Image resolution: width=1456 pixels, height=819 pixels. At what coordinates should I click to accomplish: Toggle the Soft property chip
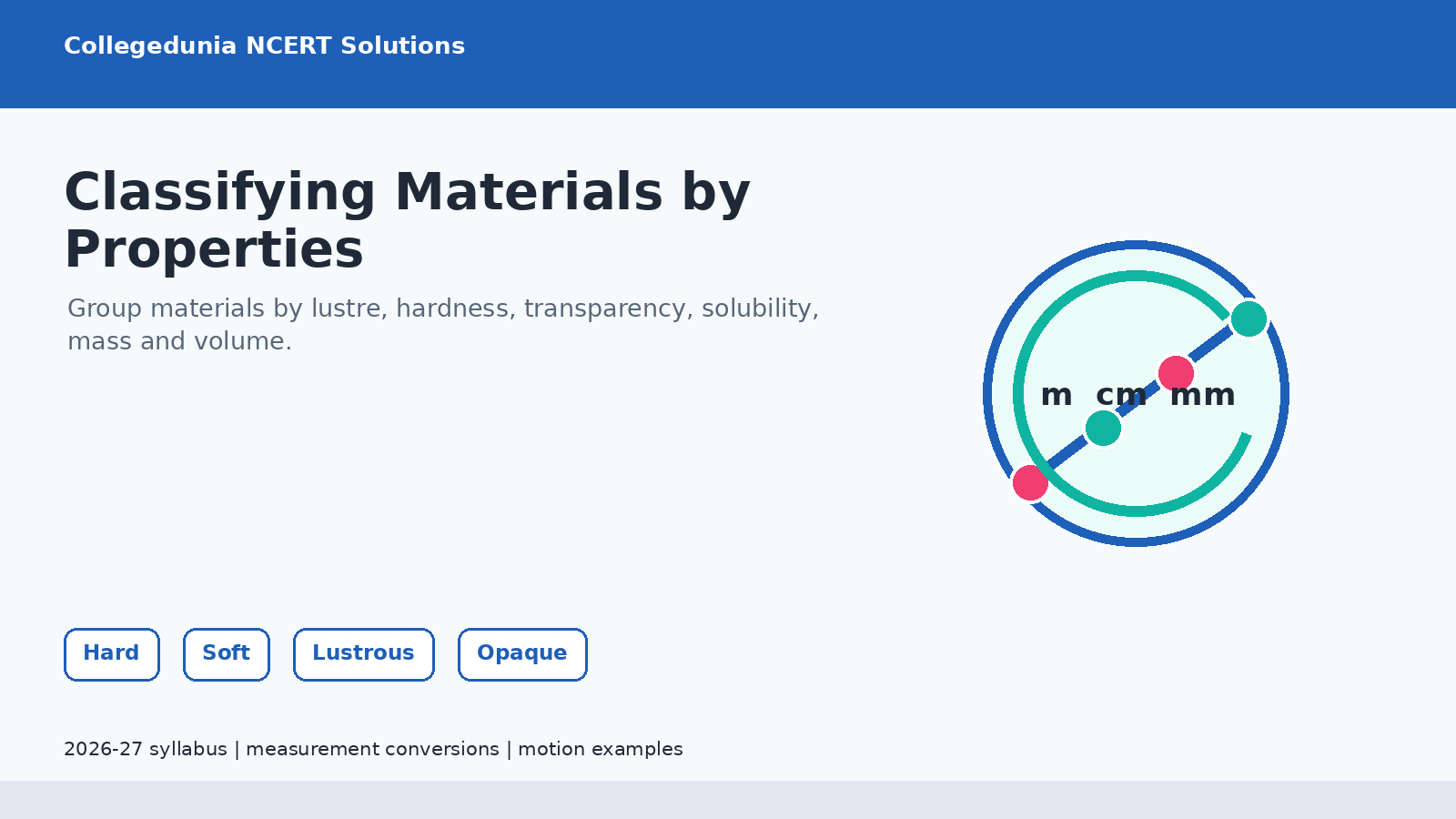pos(227,654)
